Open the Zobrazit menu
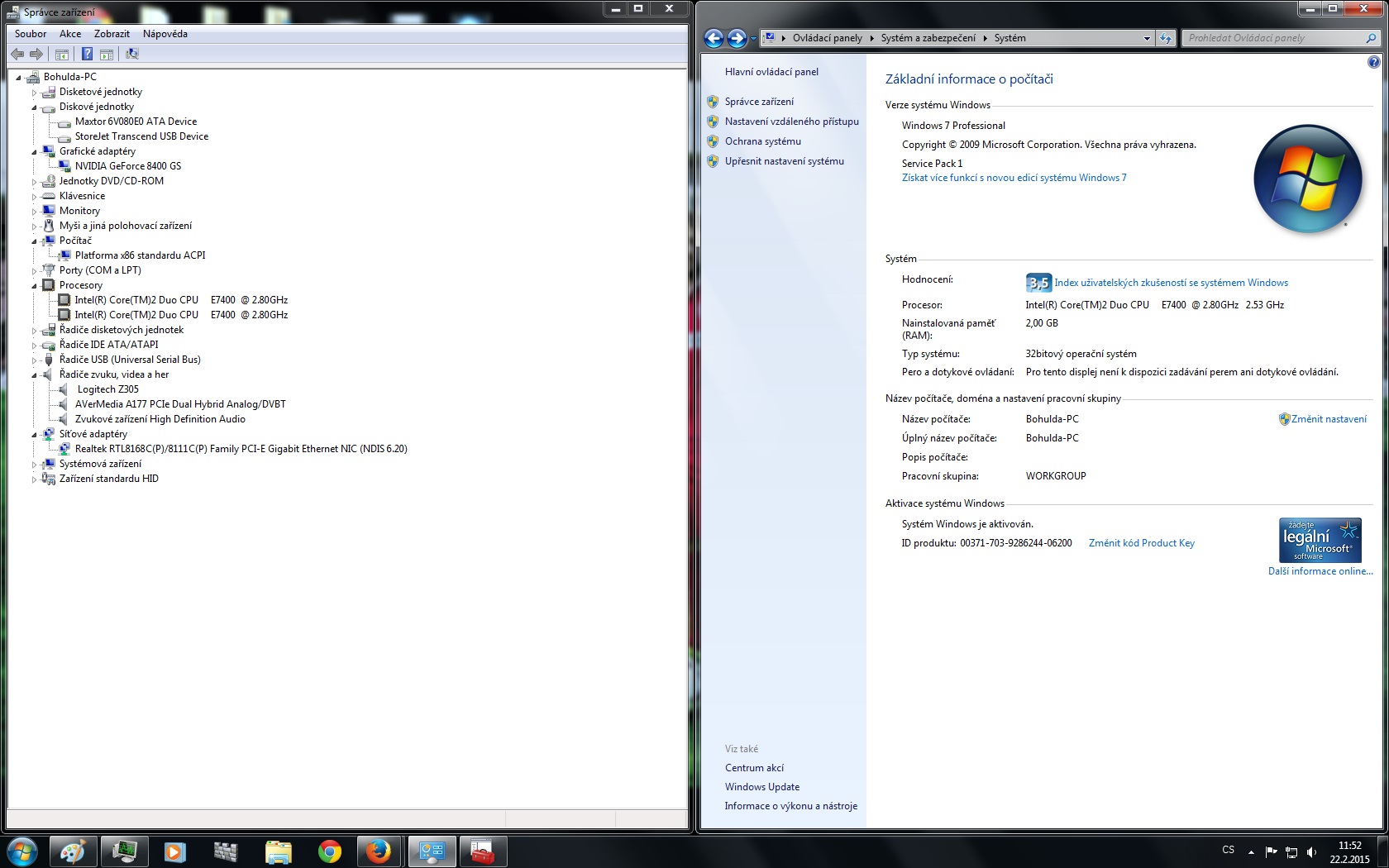The width and height of the screenshot is (1389, 868). point(112,34)
